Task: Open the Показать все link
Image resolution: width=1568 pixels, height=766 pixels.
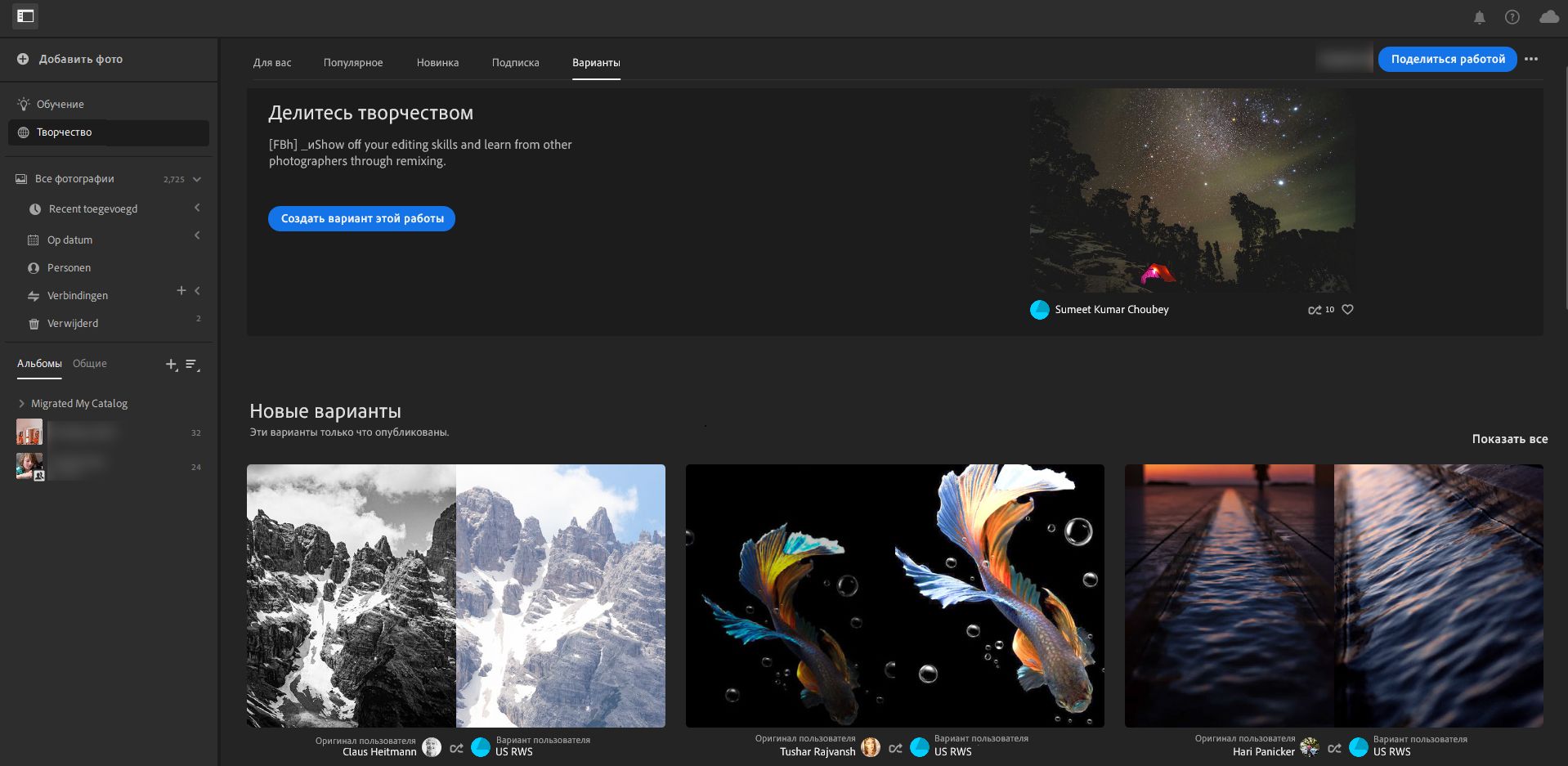Action: 1510,439
